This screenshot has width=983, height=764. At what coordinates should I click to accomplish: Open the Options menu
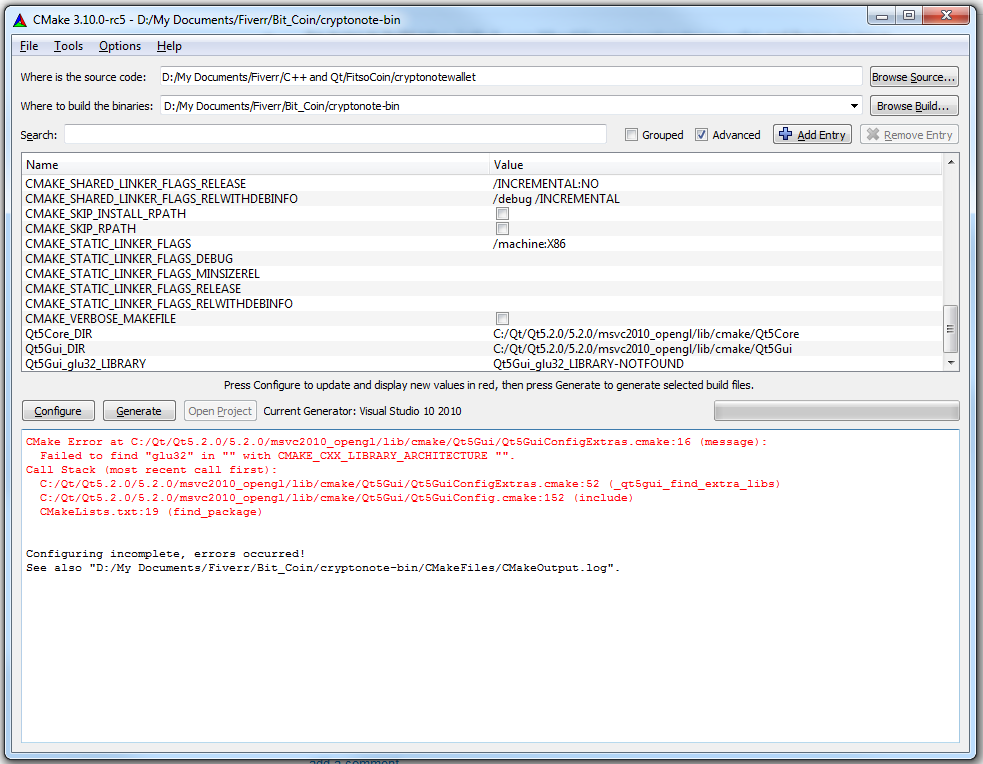(x=120, y=46)
